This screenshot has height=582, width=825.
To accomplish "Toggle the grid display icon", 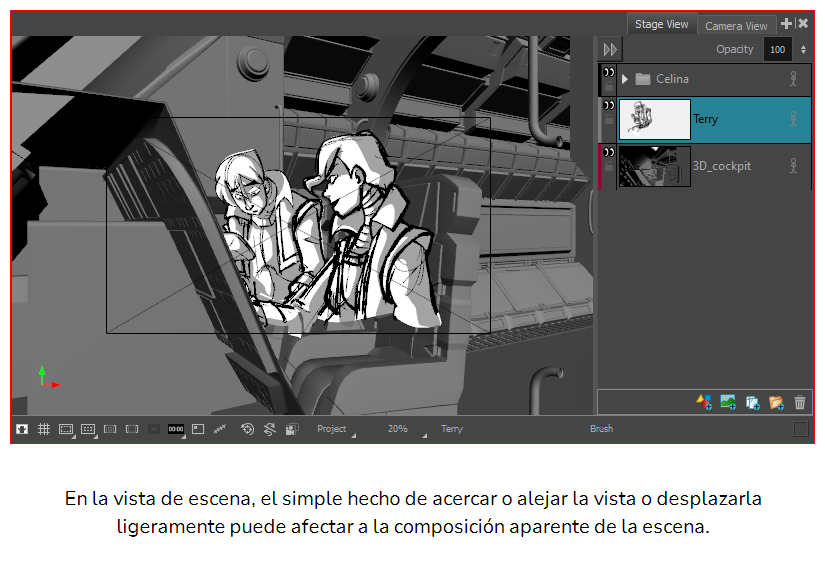I will pos(44,429).
